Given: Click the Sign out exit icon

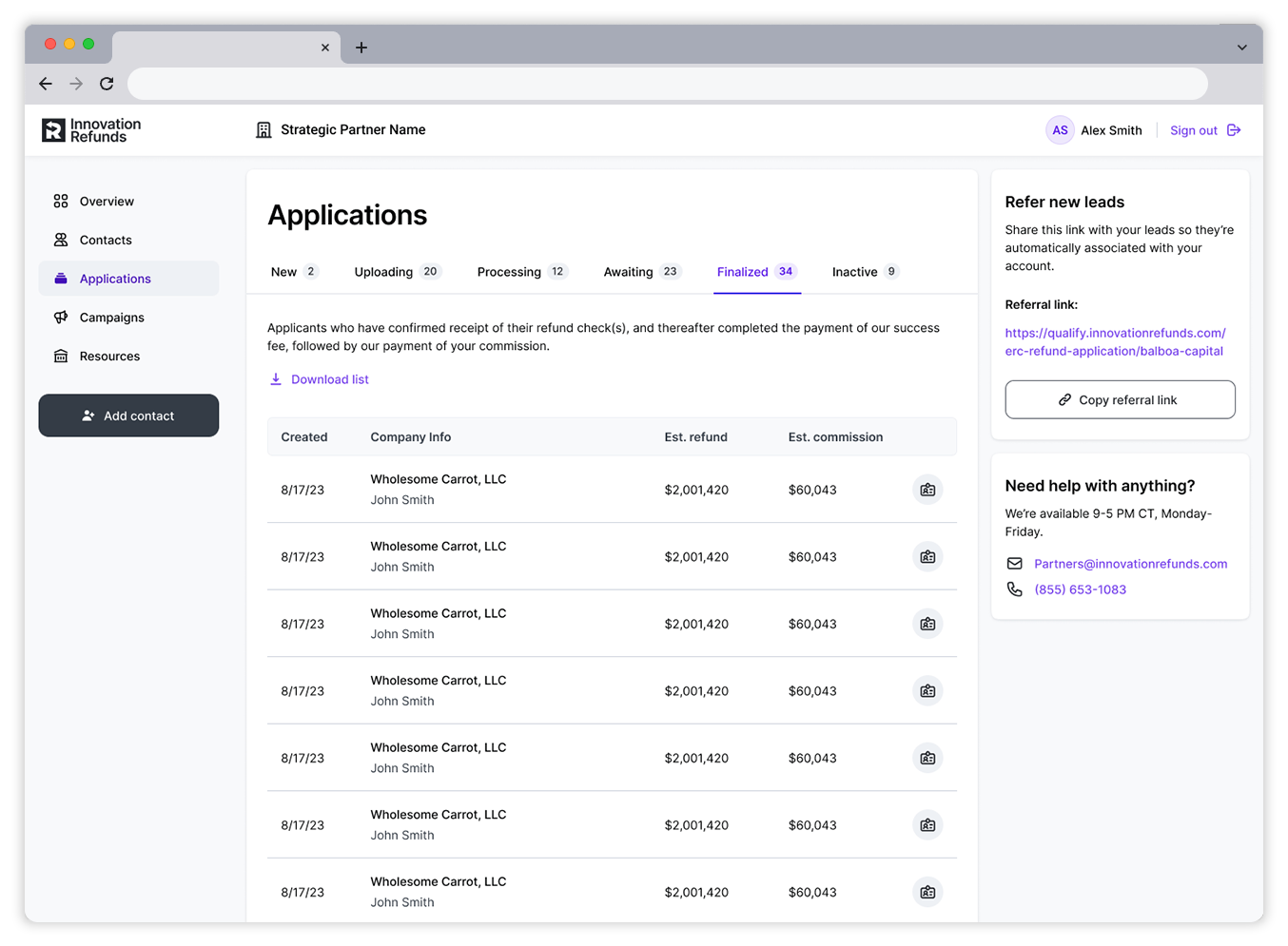Looking at the screenshot, I should [1234, 130].
